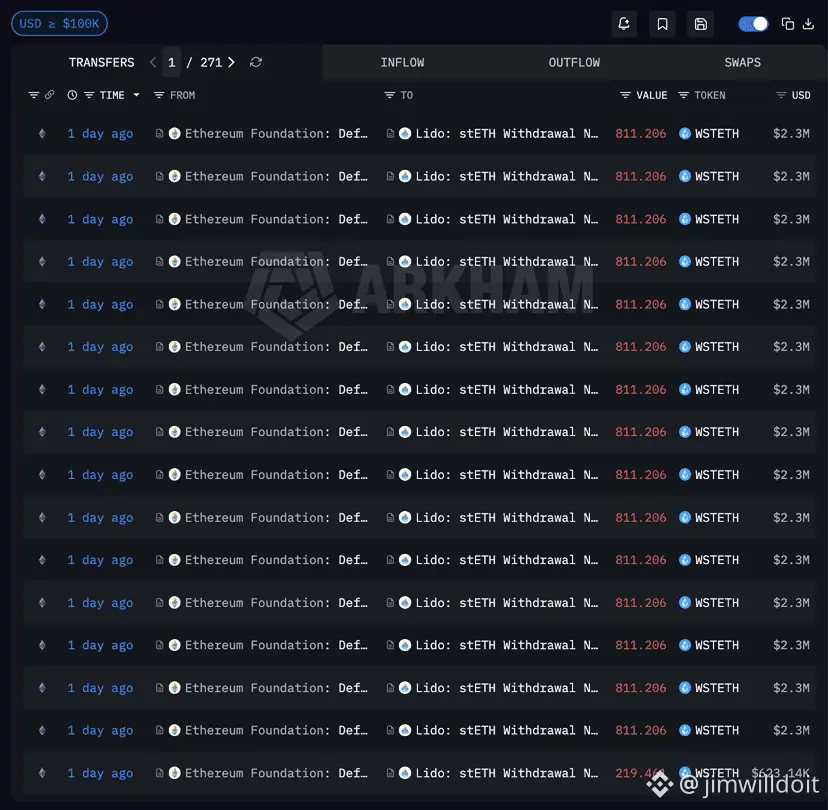Download the transfers via the download icon

808,24
